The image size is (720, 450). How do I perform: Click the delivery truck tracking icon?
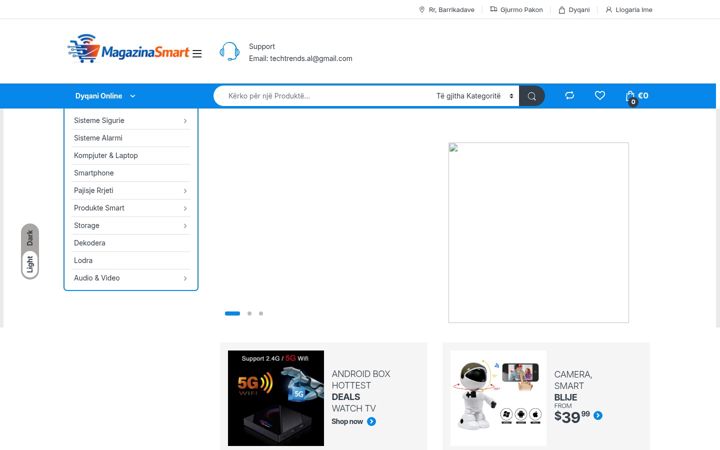(494, 9)
